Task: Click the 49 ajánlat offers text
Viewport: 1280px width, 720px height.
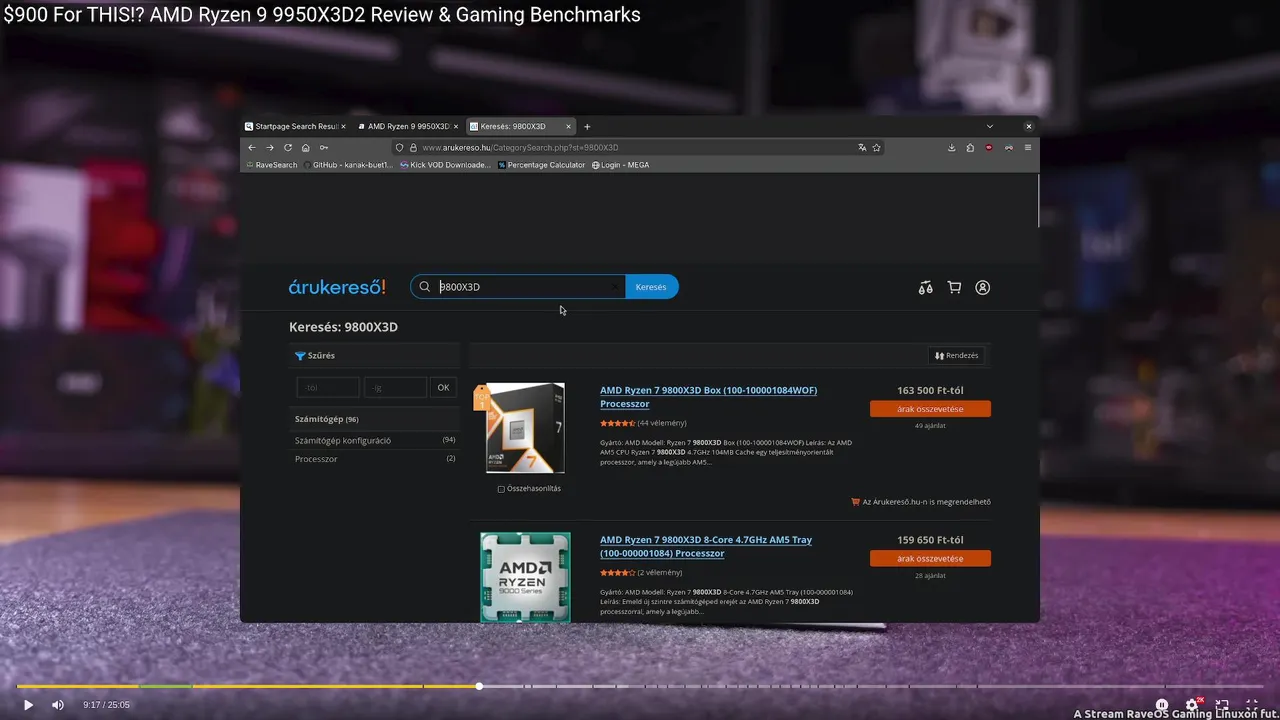Action: pyautogui.click(x=930, y=426)
